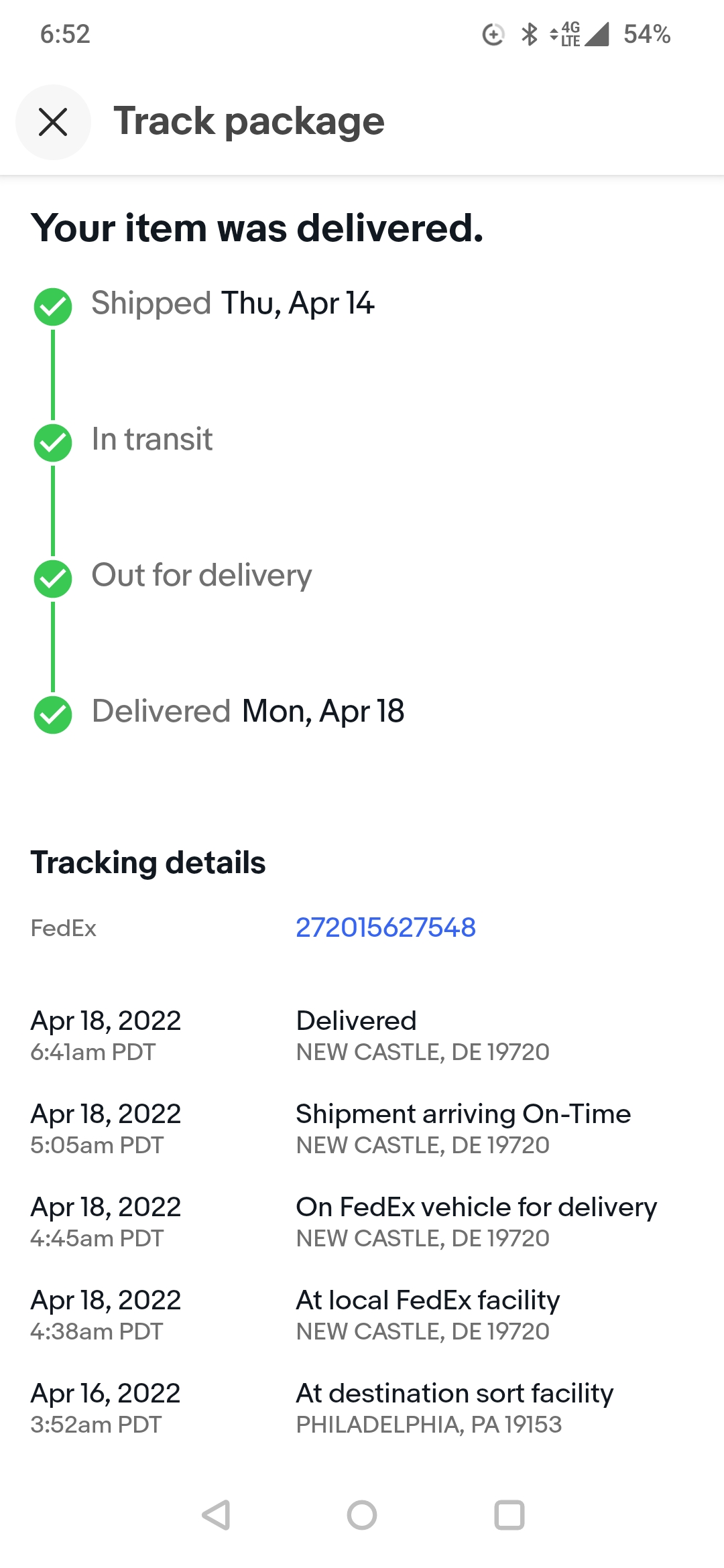Image resolution: width=724 pixels, height=1568 pixels.
Task: Tap the Bluetooth status bar icon
Action: 530,34
